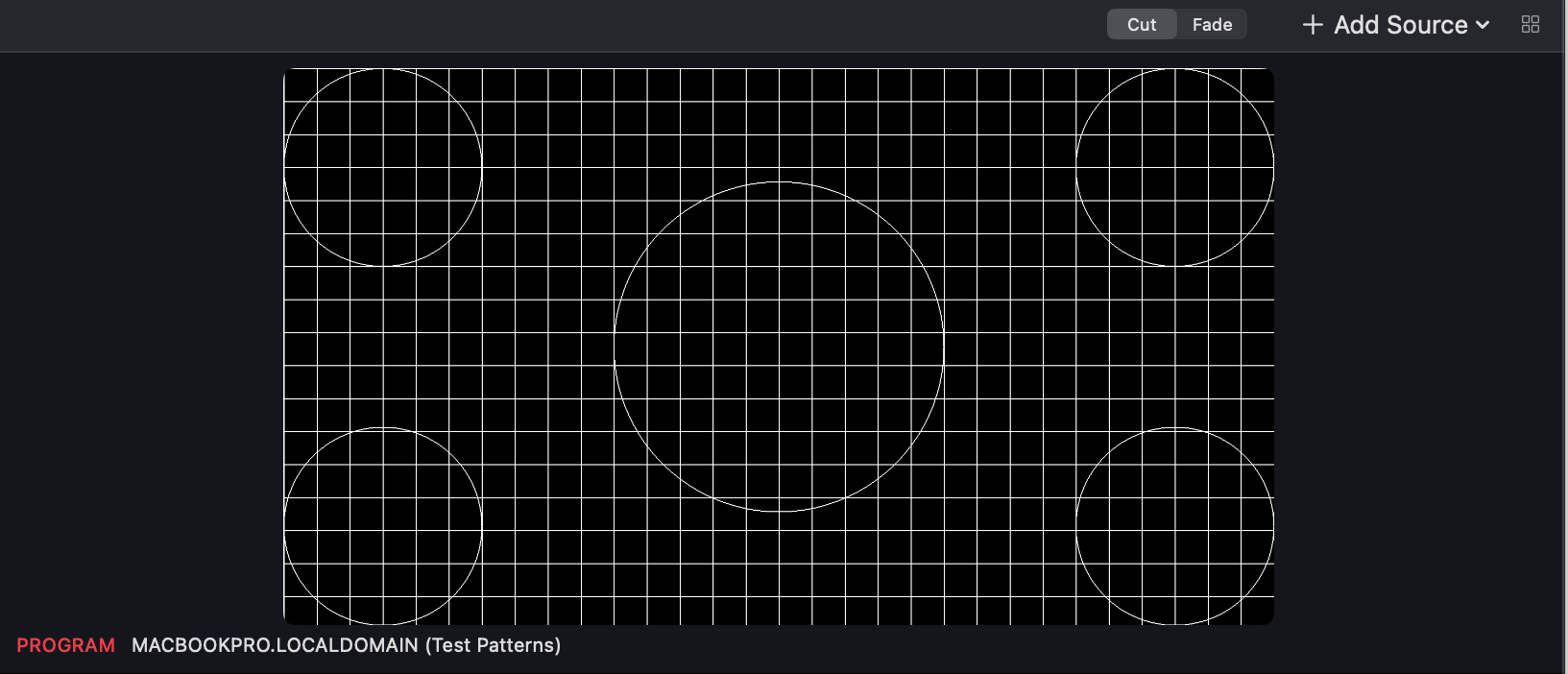The height and width of the screenshot is (674, 1568).
Task: Click the MACBOOKPRO.LOCALDOMAIN (Test Patterns) source name
Action: click(346, 645)
